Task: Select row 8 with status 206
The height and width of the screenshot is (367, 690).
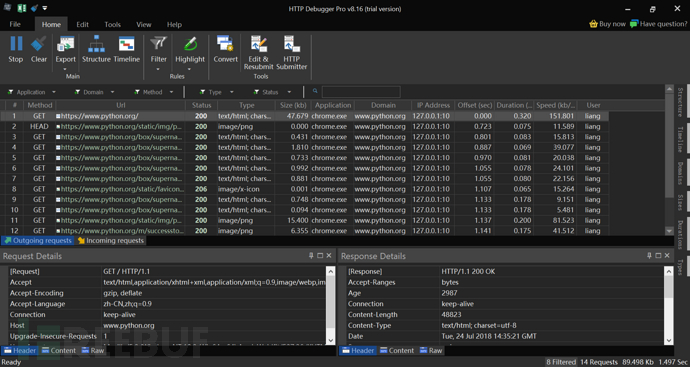Action: click(x=305, y=189)
